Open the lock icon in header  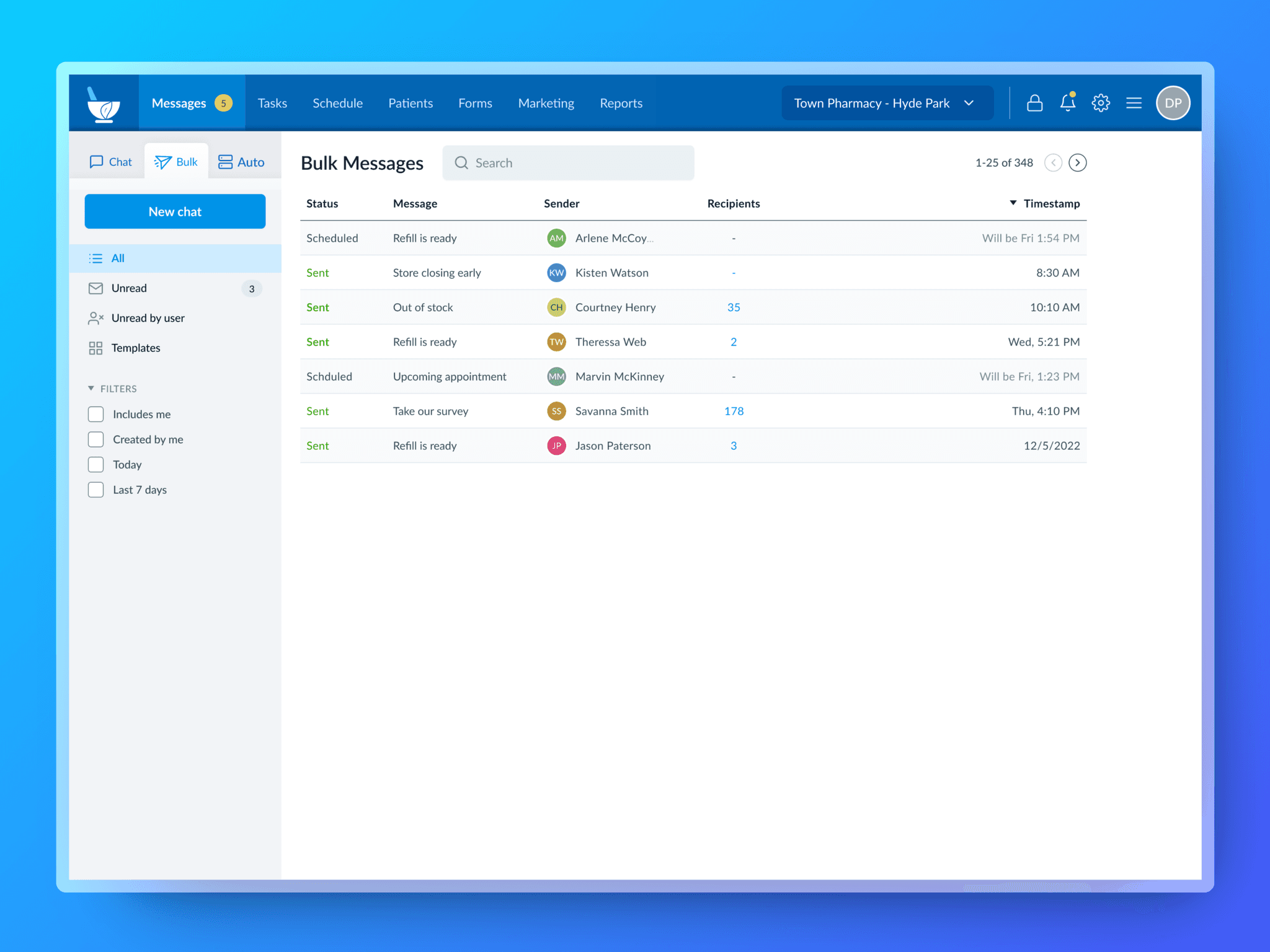click(1034, 103)
